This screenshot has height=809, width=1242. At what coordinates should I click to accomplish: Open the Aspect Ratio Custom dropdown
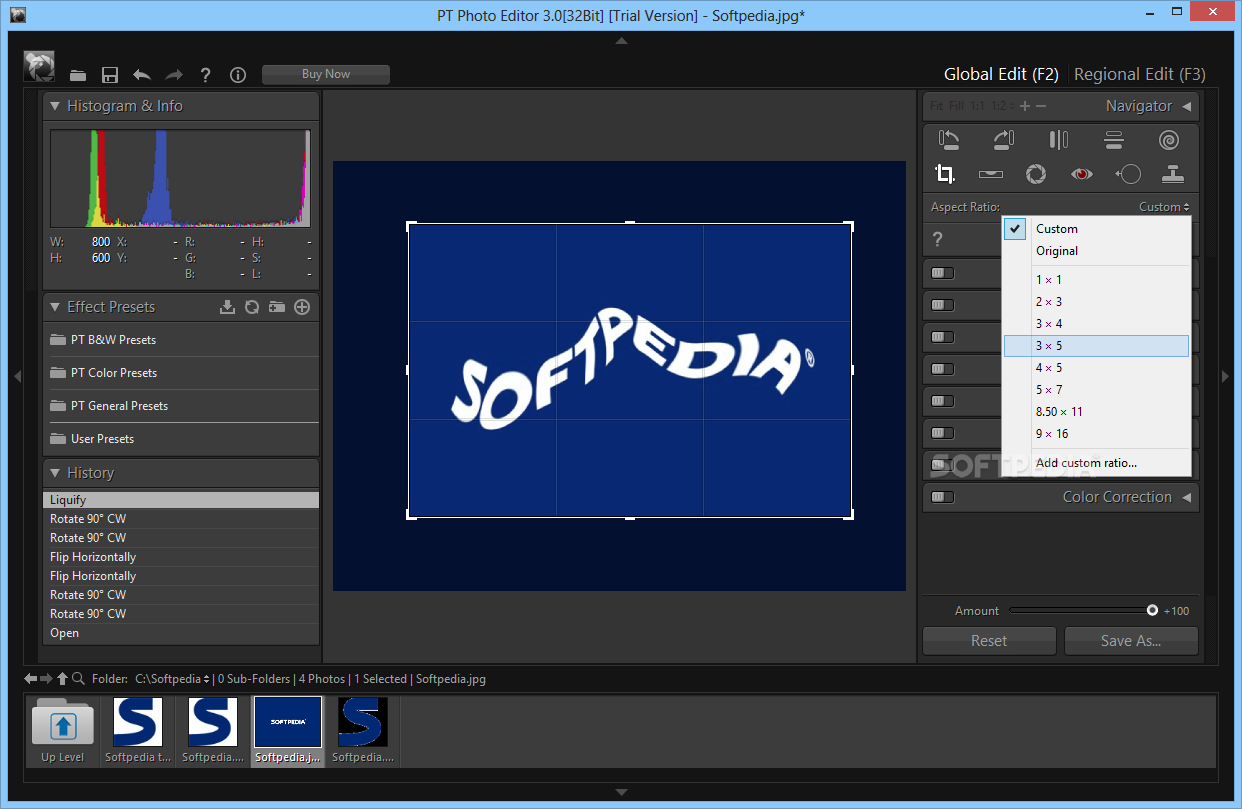(x=1164, y=207)
